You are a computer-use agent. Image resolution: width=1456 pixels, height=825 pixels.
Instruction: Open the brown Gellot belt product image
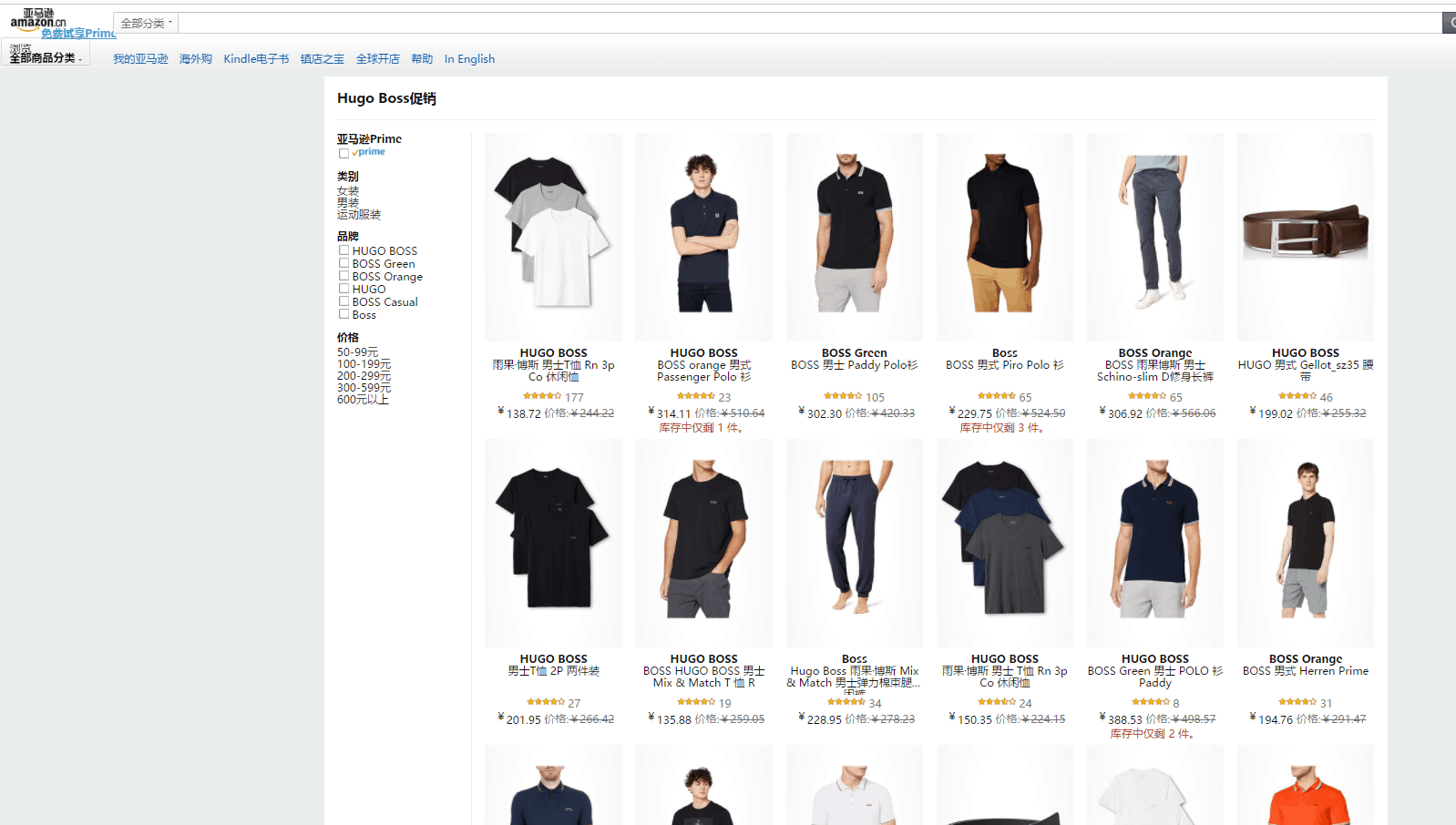click(x=1306, y=238)
